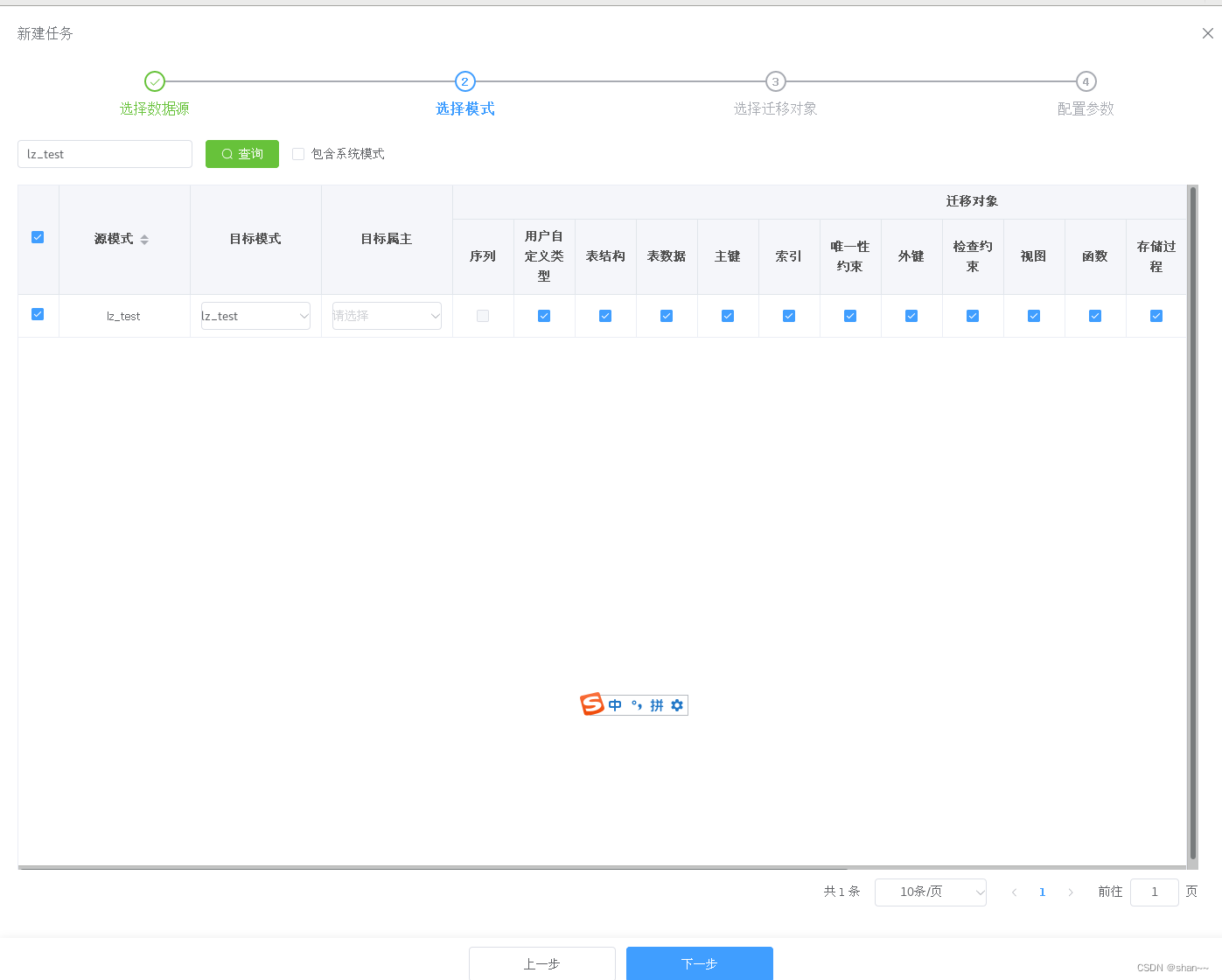Uncheck 检查约束 for lz_test
The height and width of the screenshot is (980, 1222).
tap(973, 316)
